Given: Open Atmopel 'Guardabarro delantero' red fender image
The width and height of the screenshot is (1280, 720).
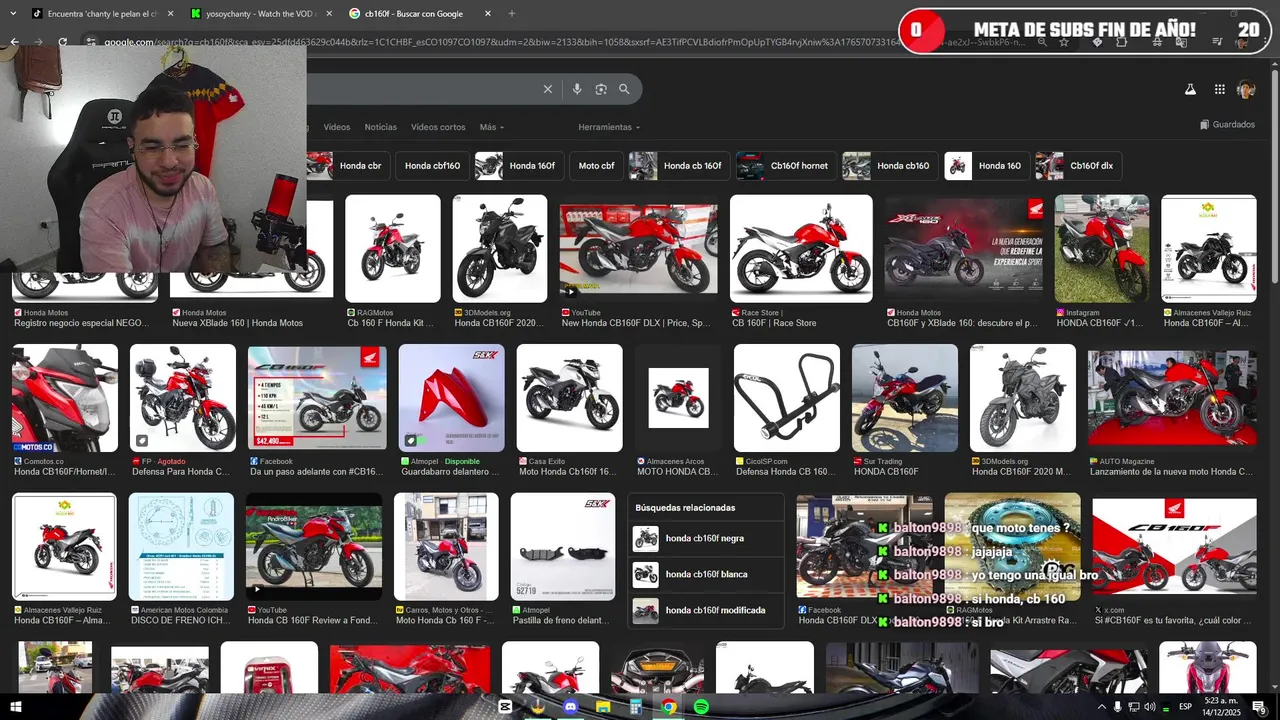Looking at the screenshot, I should (451, 398).
